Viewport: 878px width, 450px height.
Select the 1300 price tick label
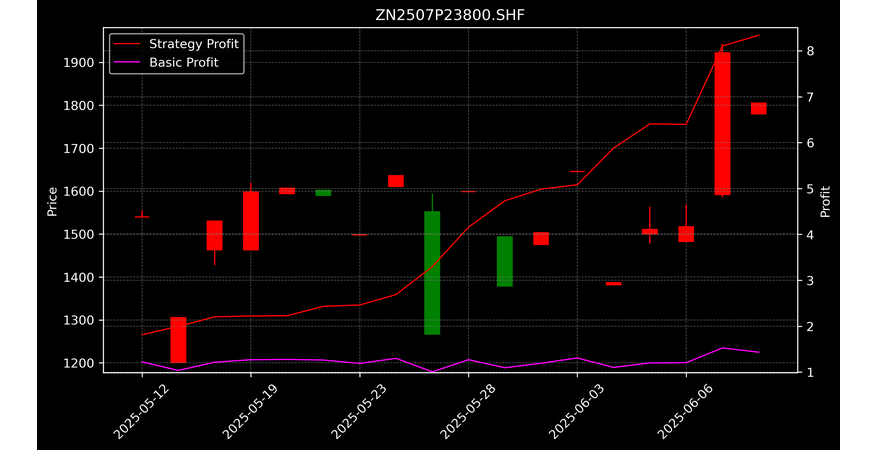(x=80, y=321)
